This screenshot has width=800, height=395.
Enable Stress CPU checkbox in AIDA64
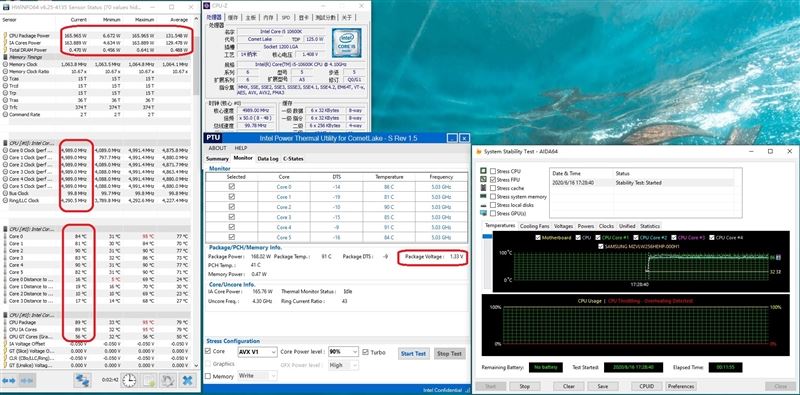click(x=493, y=171)
